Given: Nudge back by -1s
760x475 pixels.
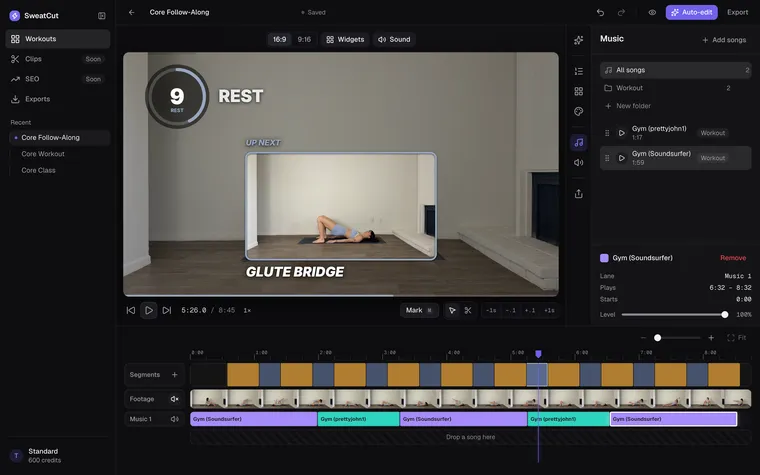Looking at the screenshot, I should click(x=491, y=311).
